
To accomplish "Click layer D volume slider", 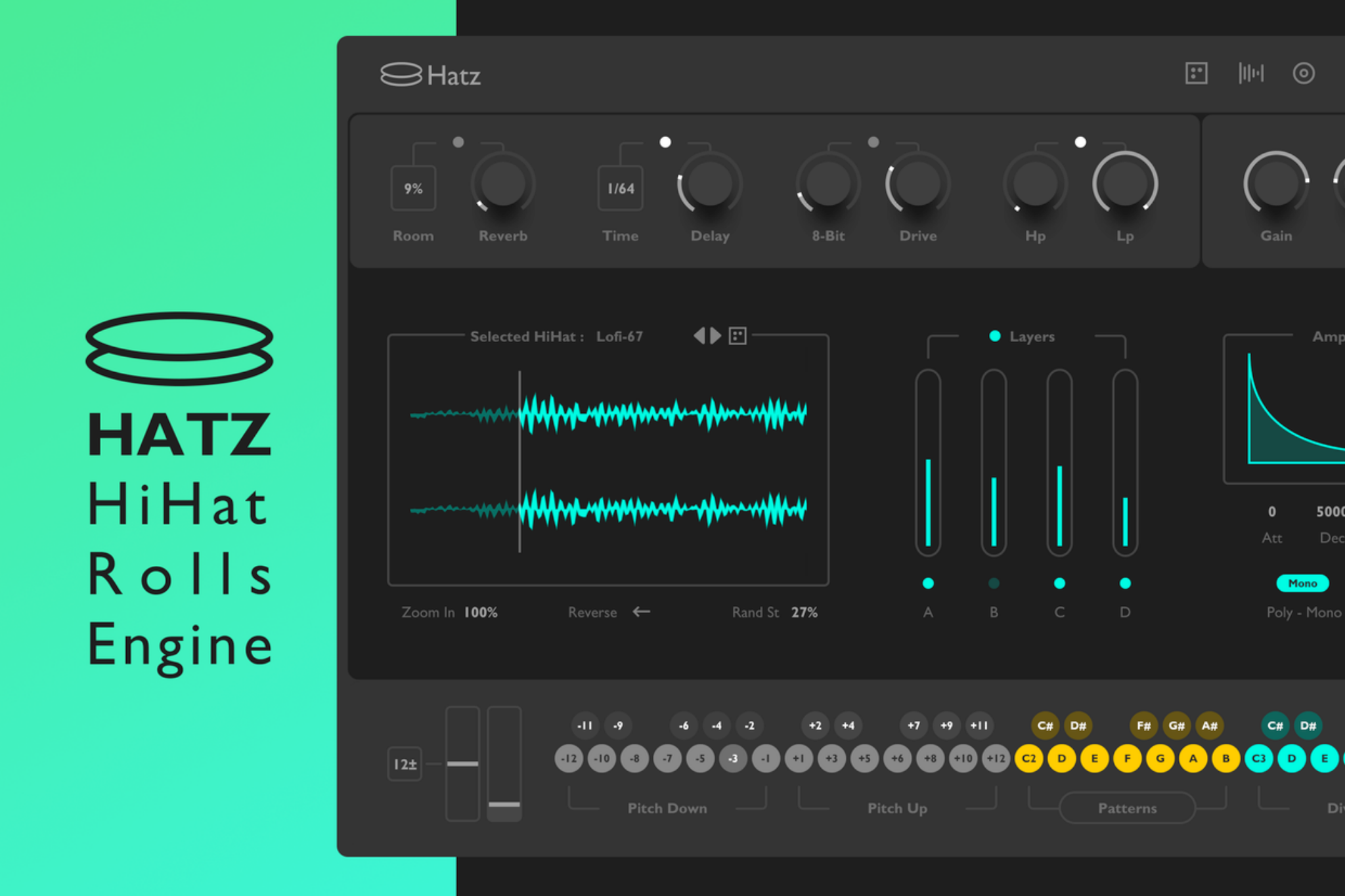I will pos(1125,462).
